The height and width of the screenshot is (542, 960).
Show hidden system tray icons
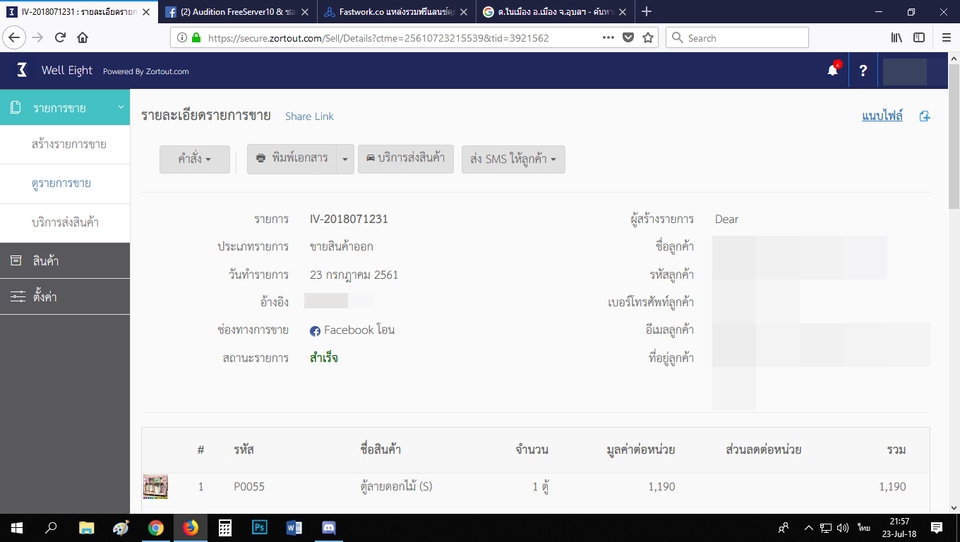(x=808, y=527)
